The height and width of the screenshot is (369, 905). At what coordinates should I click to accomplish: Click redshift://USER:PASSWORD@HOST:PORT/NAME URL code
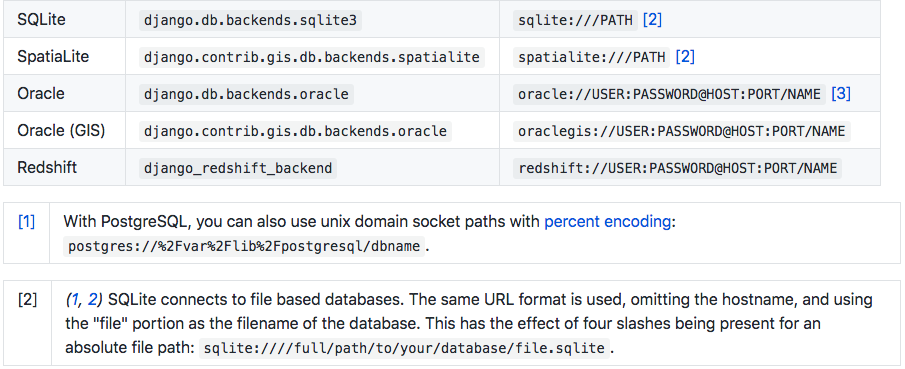[678, 168]
